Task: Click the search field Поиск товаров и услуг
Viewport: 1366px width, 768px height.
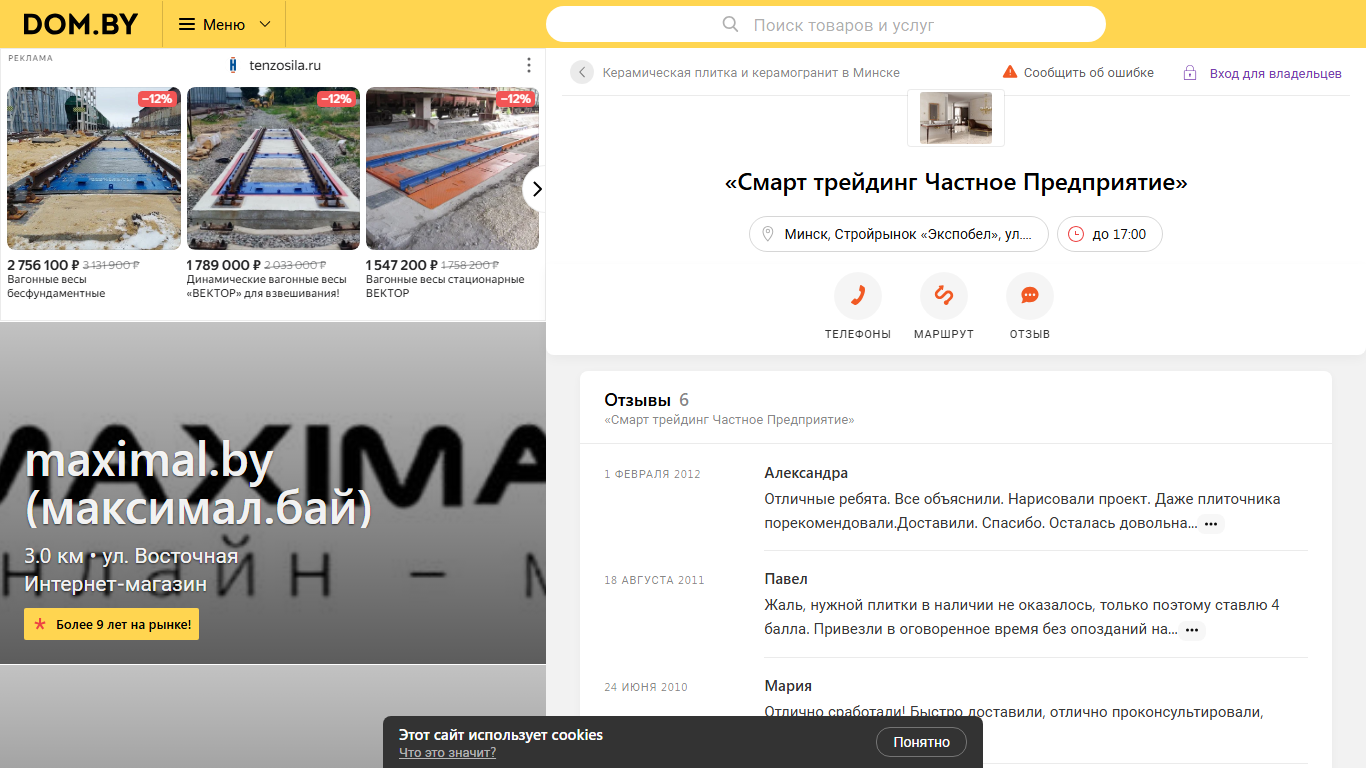Action: pyautogui.click(x=826, y=24)
